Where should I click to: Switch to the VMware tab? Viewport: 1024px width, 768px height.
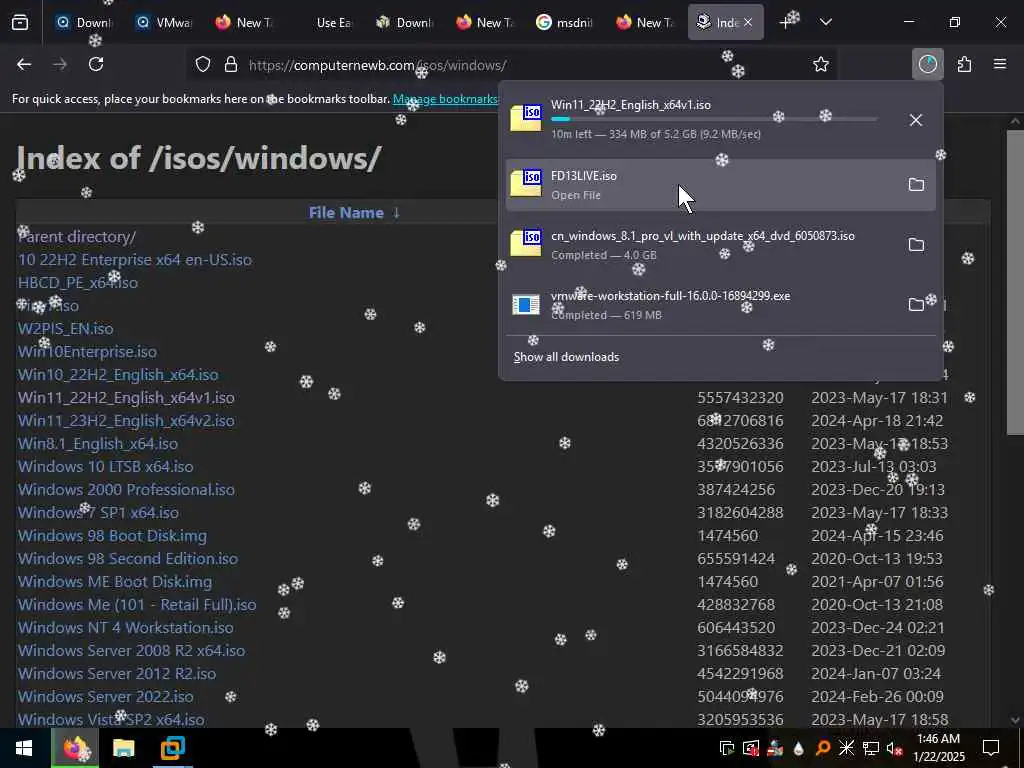click(x=163, y=23)
